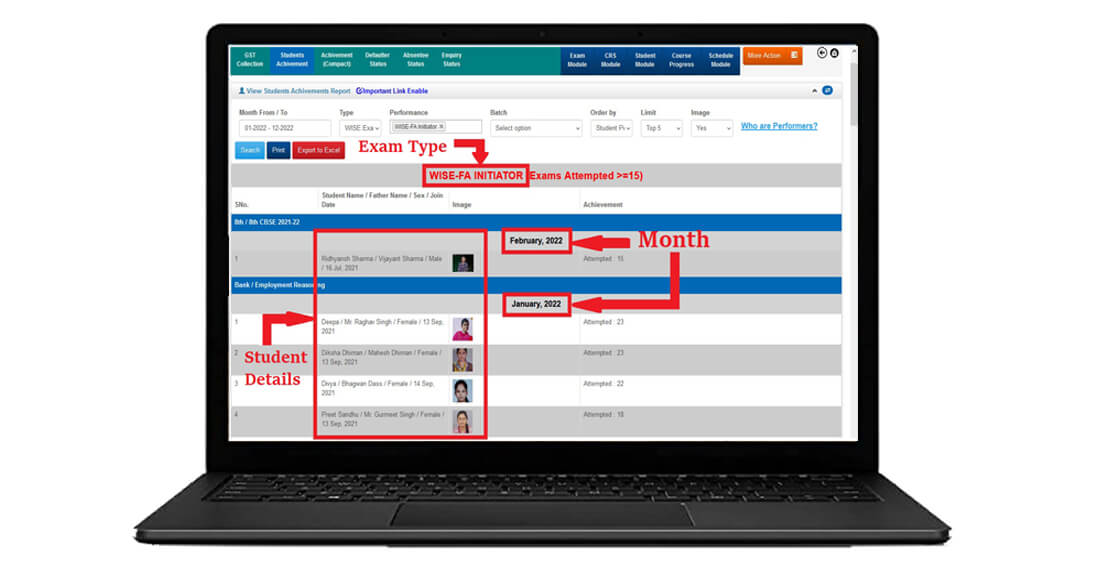This screenshot has width=1100, height=575.
Task: Switch to GST Collection tab
Action: coord(249,59)
